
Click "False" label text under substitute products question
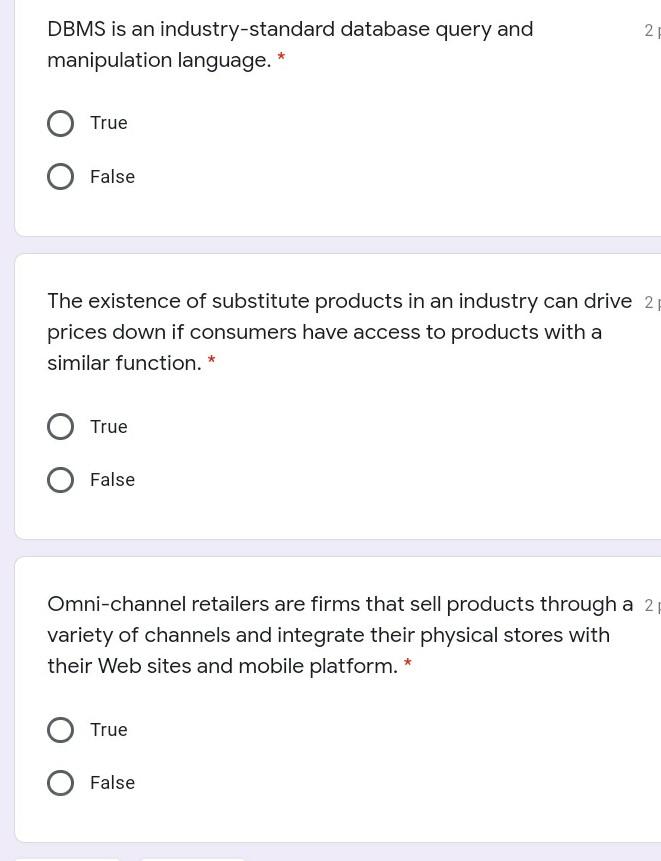tap(112, 480)
